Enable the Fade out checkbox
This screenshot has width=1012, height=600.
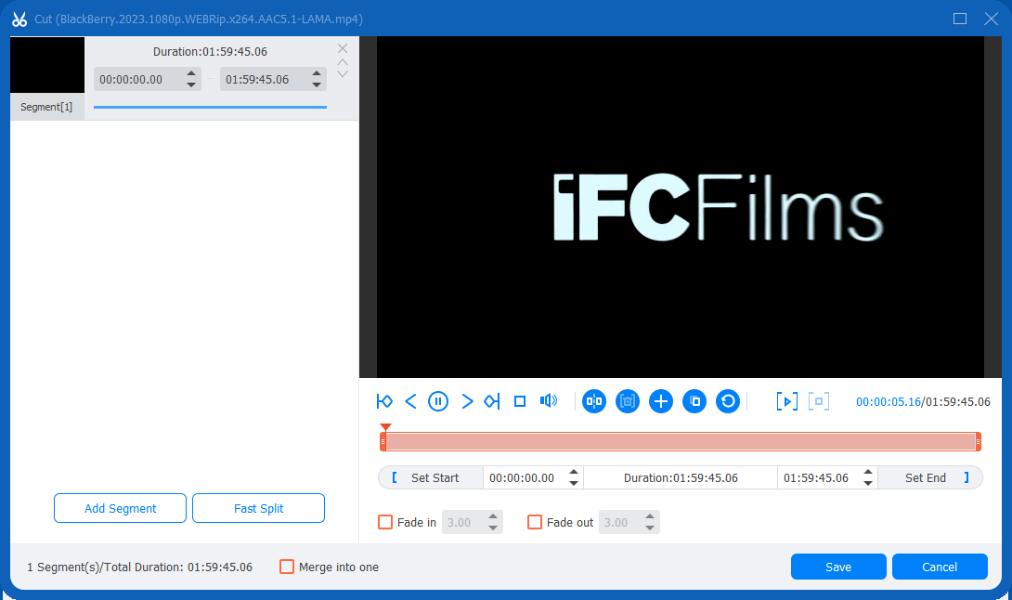(534, 522)
